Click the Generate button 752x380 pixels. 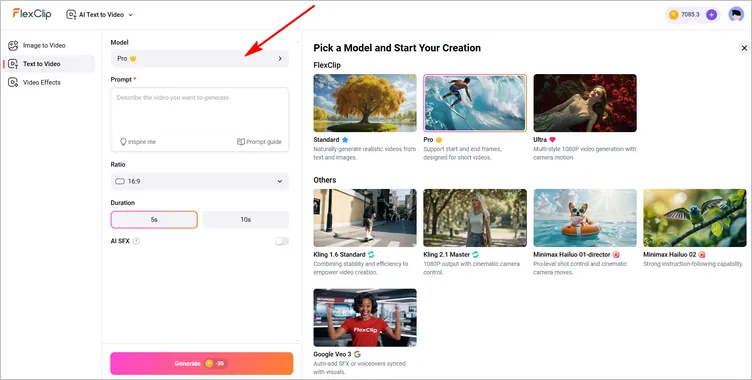click(201, 363)
